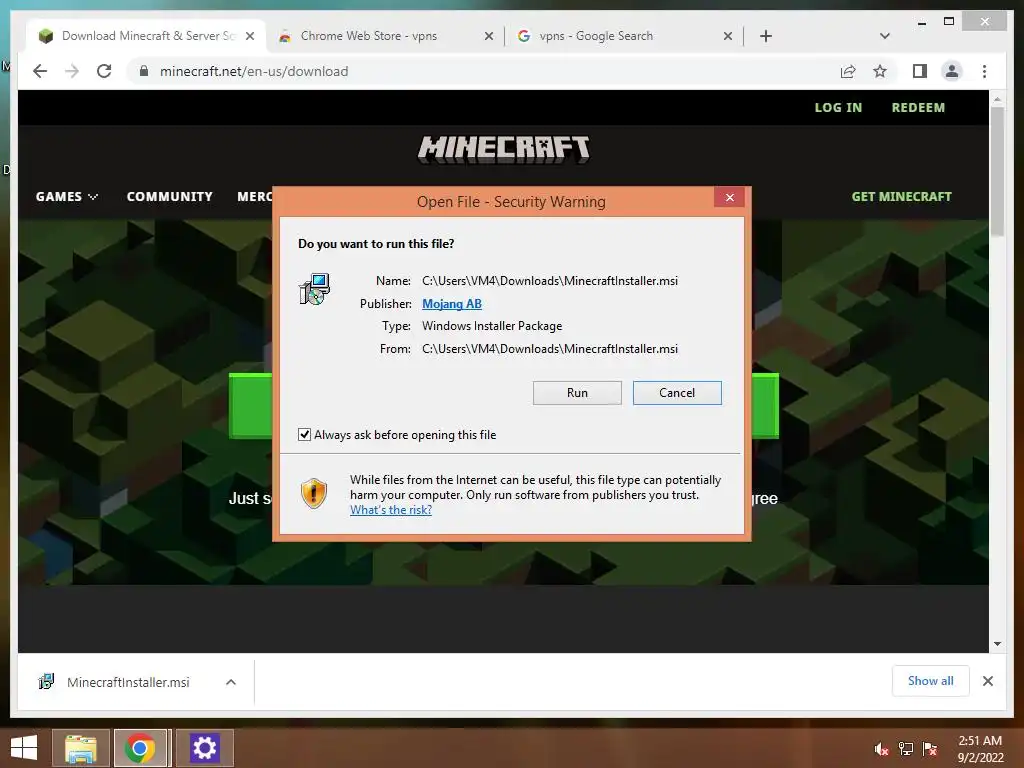
Task: Close the downloads bar
Action: pos(987,681)
